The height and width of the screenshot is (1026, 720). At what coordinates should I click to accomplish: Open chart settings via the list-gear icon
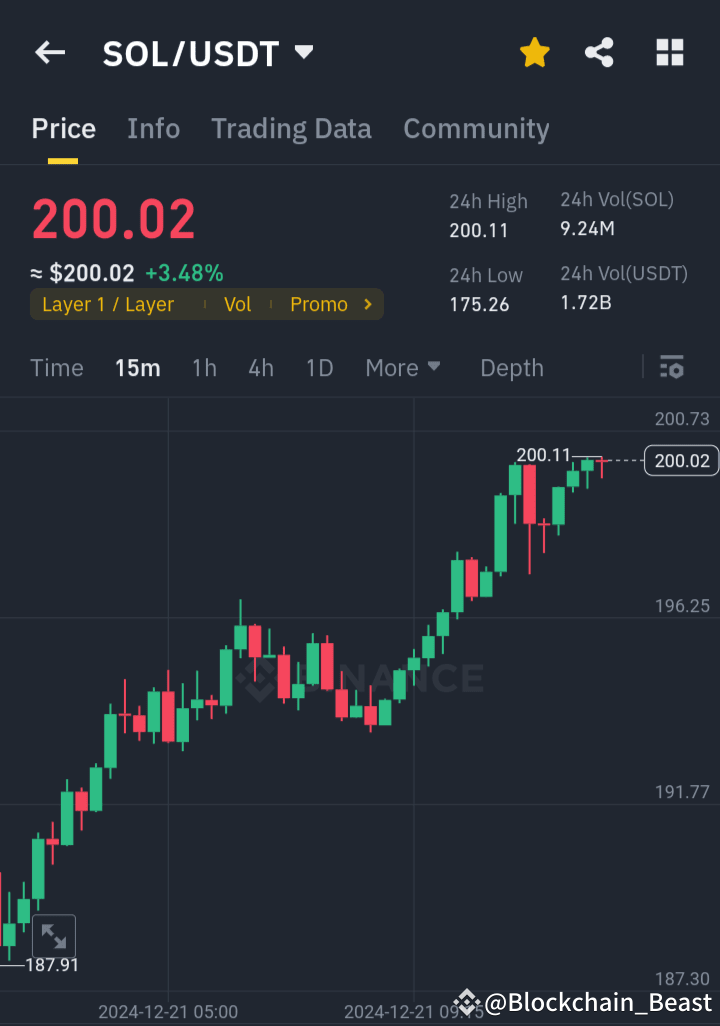672,368
